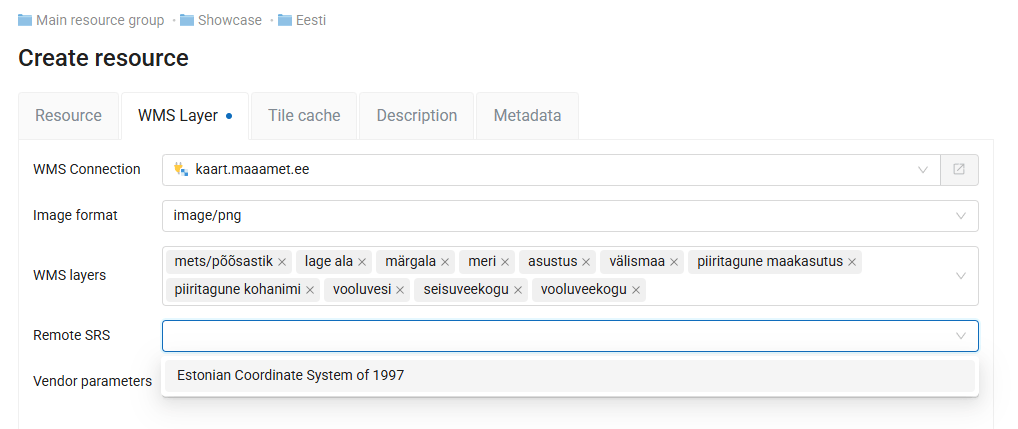The image size is (1018, 429).
Task: Remove the lage ala layer tag
Action: pyautogui.click(x=362, y=262)
